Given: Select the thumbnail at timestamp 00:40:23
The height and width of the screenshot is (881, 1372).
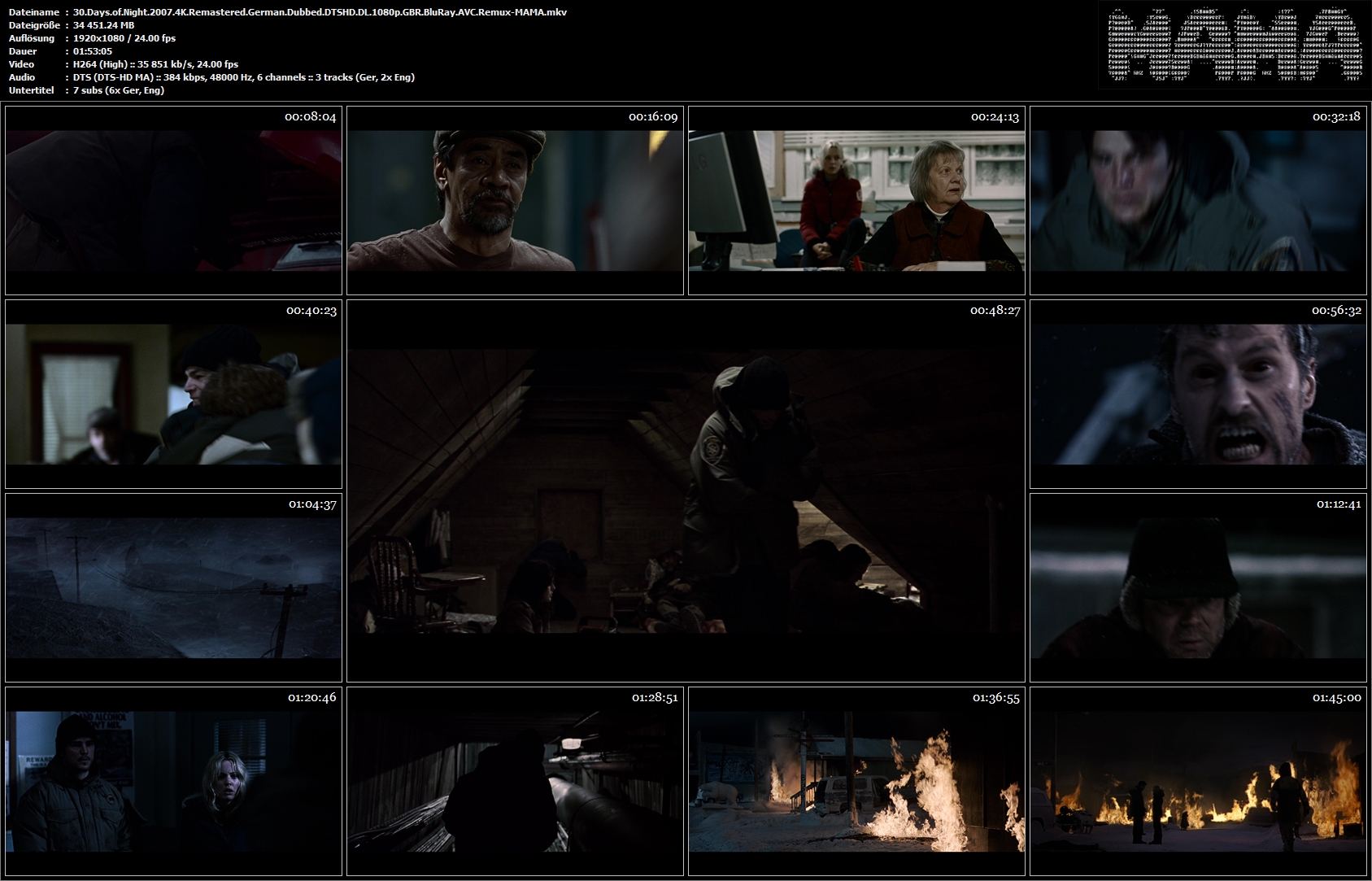Looking at the screenshot, I should (173, 394).
